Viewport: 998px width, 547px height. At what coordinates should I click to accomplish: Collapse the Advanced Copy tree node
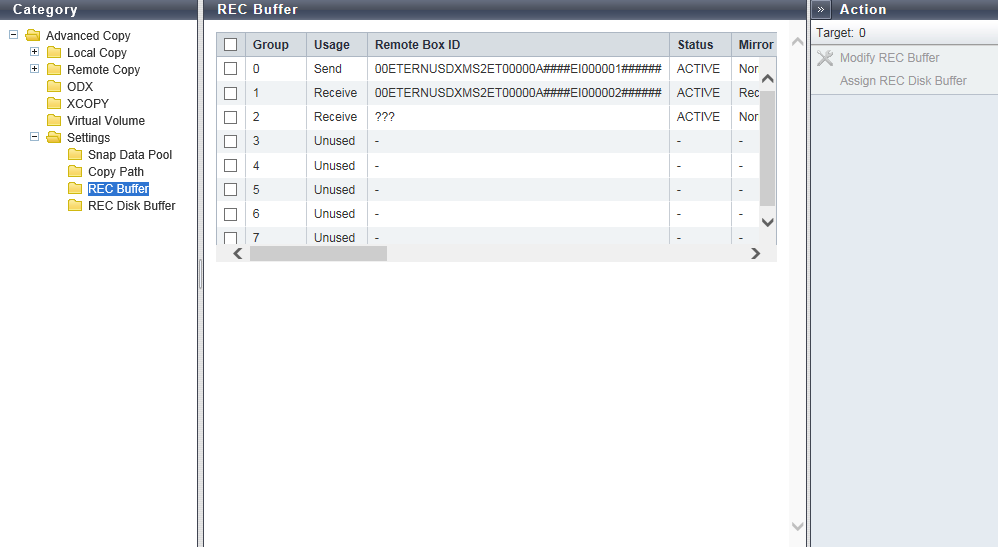click(x=13, y=36)
